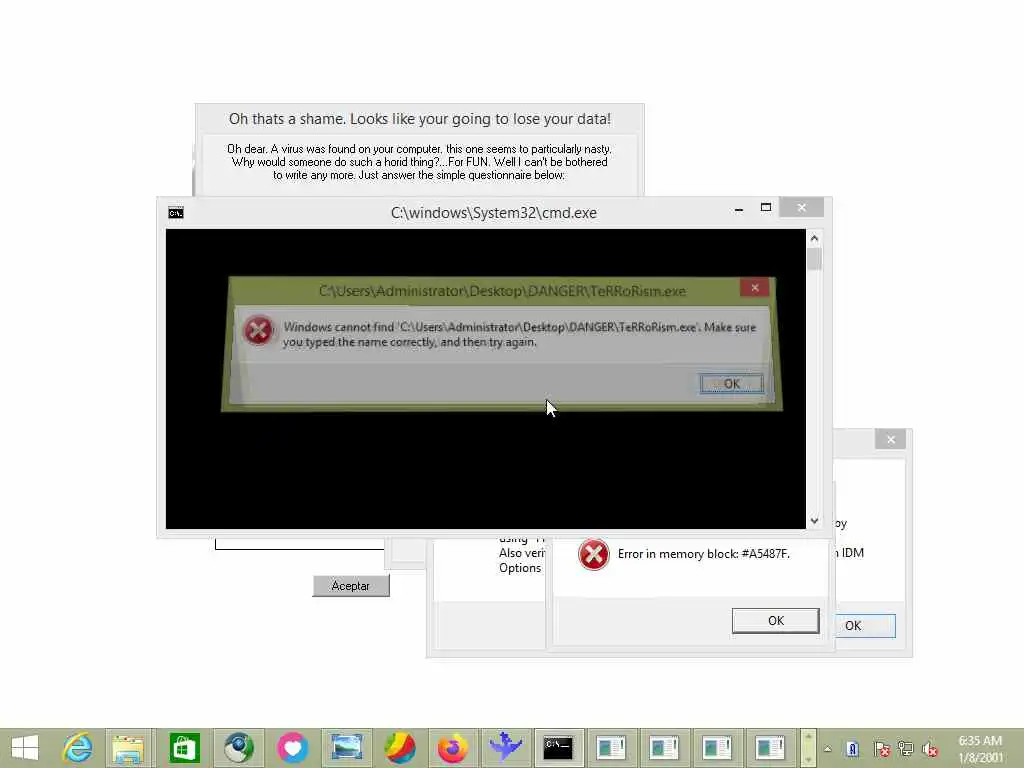
Task: Click the 'C:\windows\System32\cmd.exe' title text
Action: [494, 213]
